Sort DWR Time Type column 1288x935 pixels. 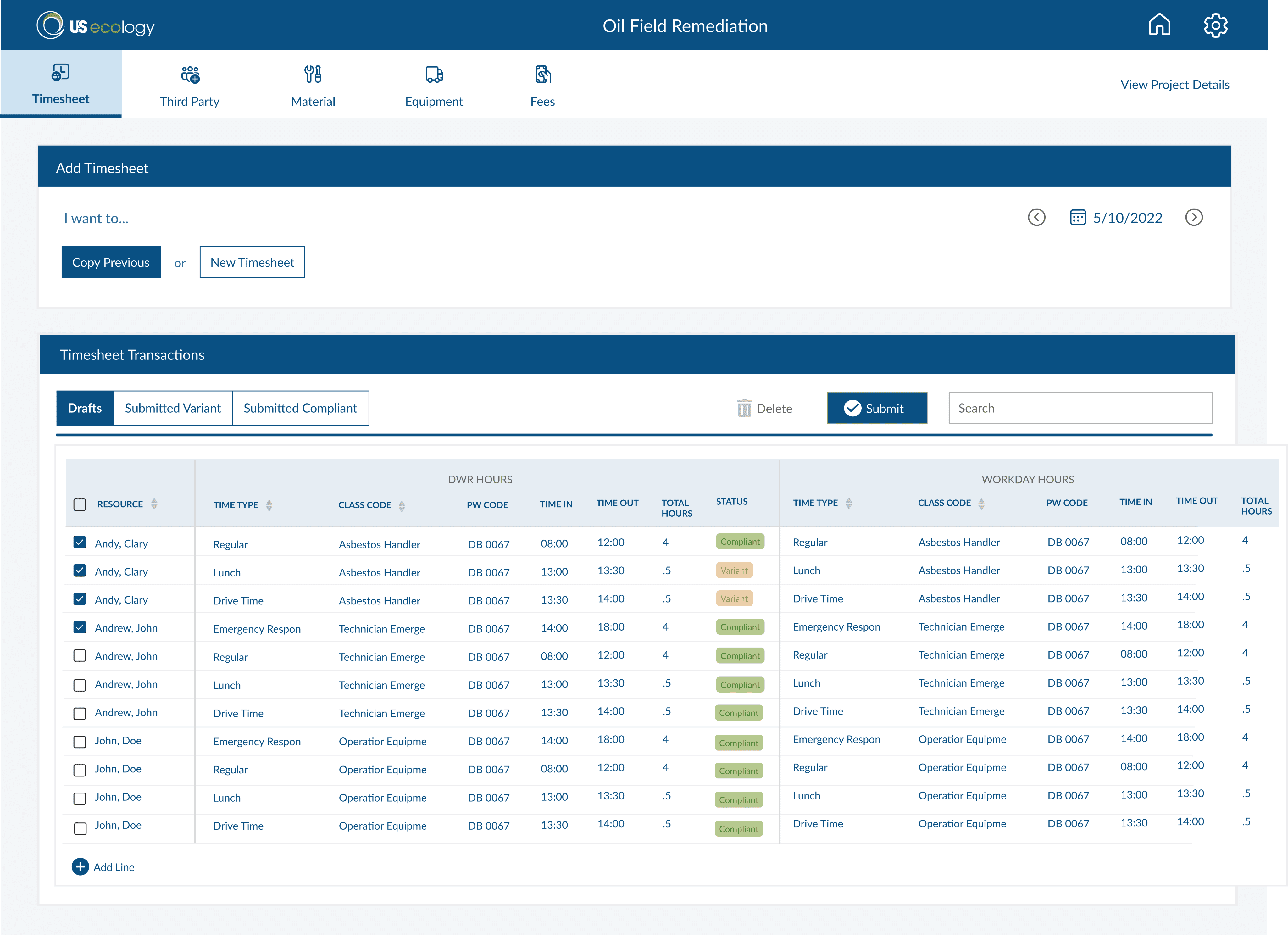269,506
